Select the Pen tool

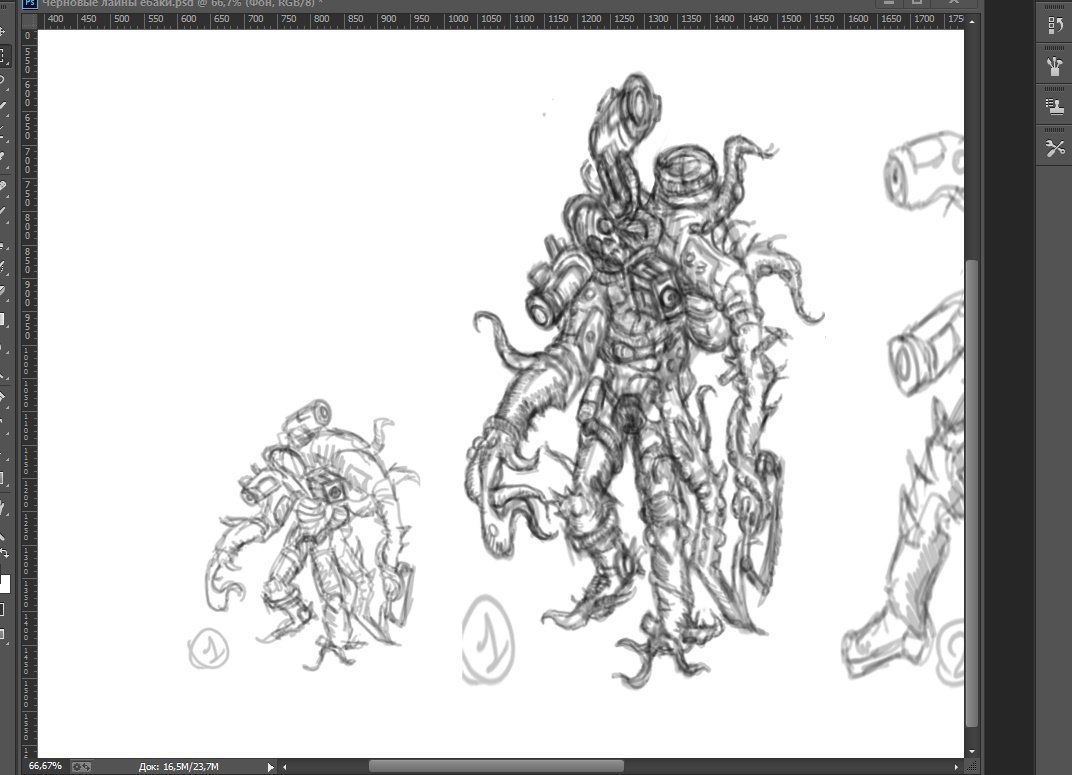tap(3, 396)
